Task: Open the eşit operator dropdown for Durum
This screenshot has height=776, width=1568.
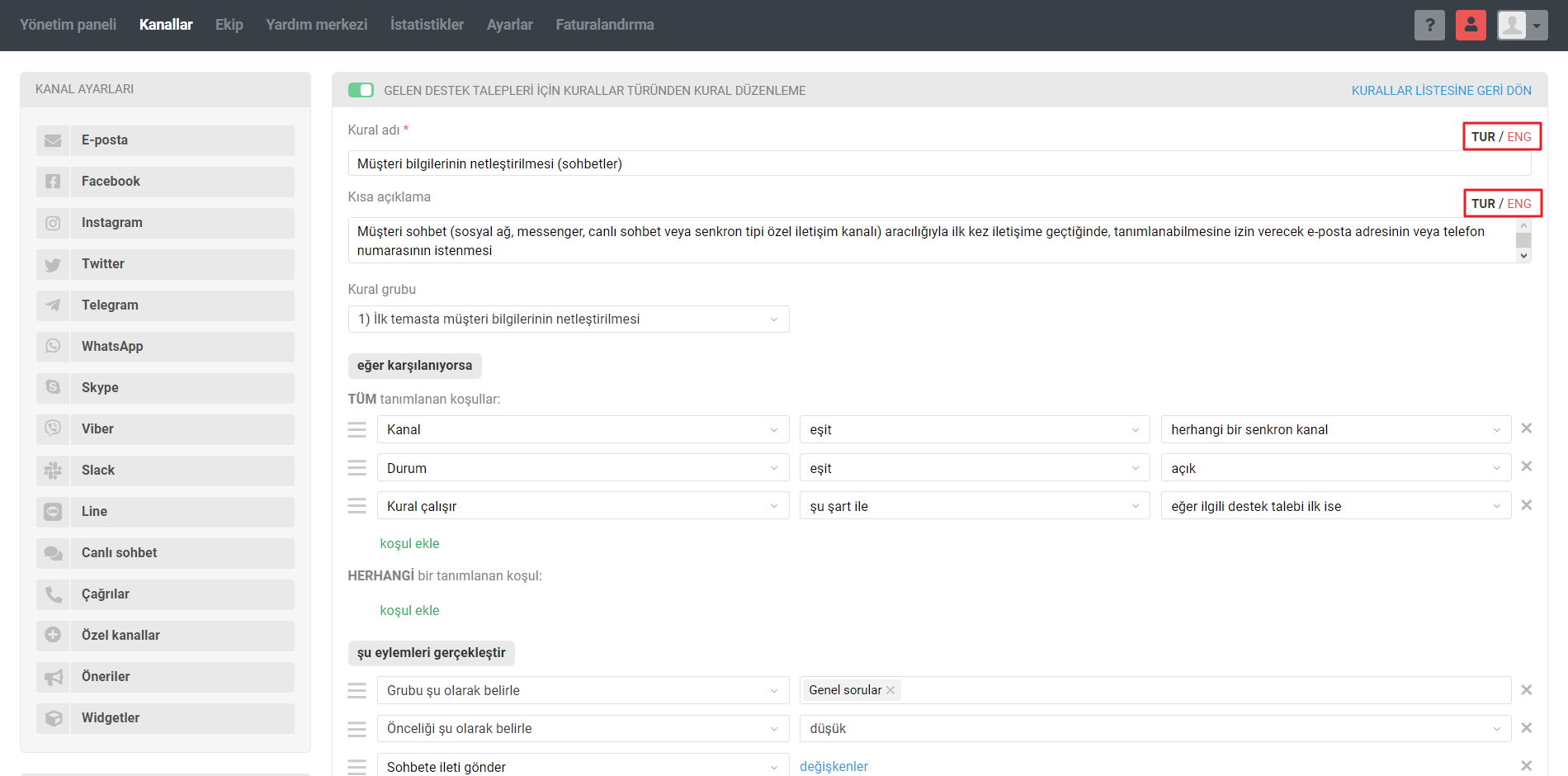Action: point(975,468)
